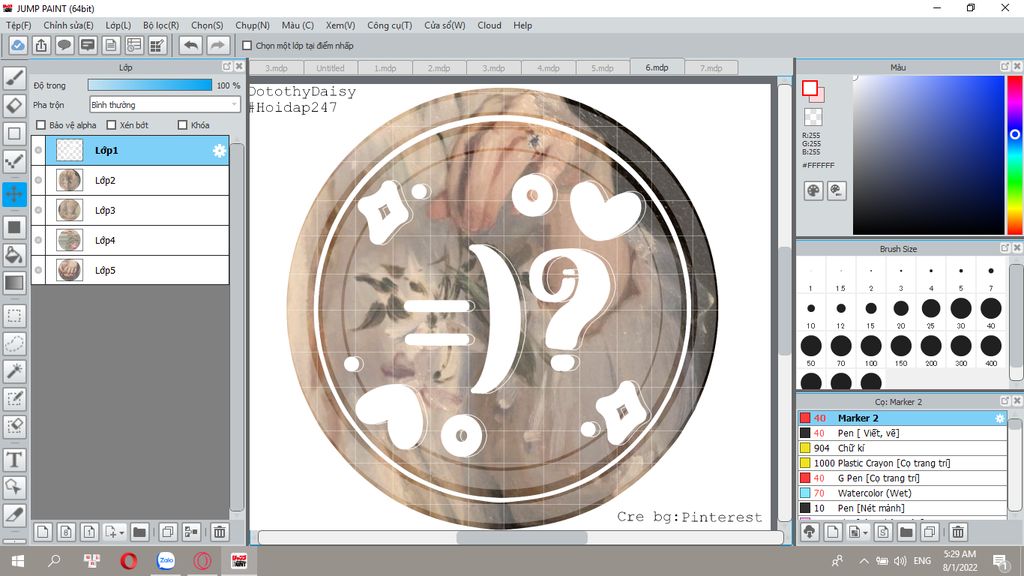The height and width of the screenshot is (576, 1024).
Task: Toggle visibility of Lớp2 layer
Action: pos(39,180)
